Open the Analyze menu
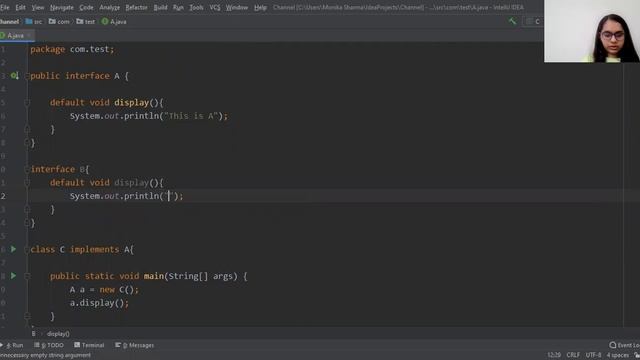This screenshot has width=640, height=360. point(109,7)
